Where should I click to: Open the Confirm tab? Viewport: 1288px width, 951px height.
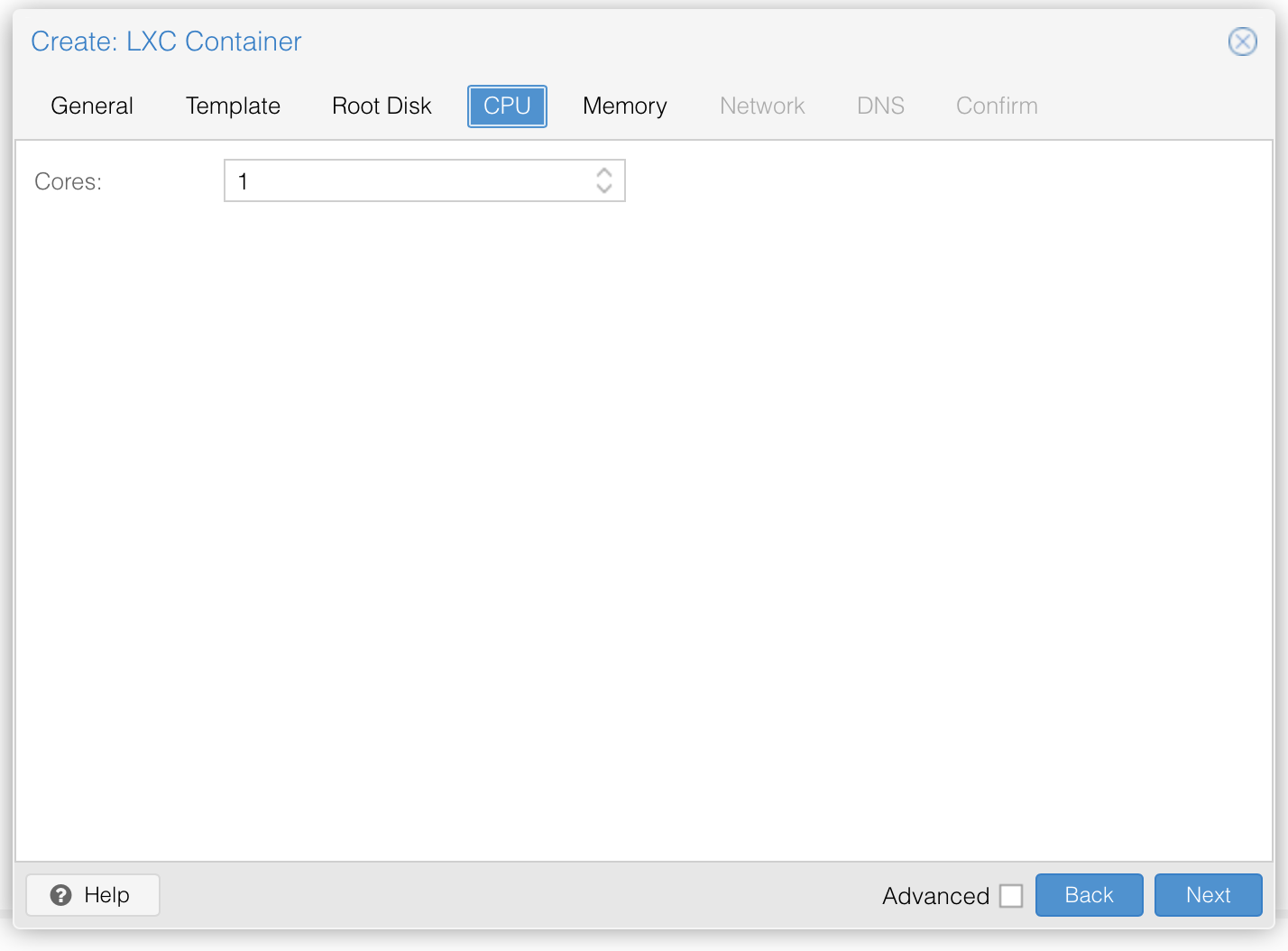tap(996, 106)
